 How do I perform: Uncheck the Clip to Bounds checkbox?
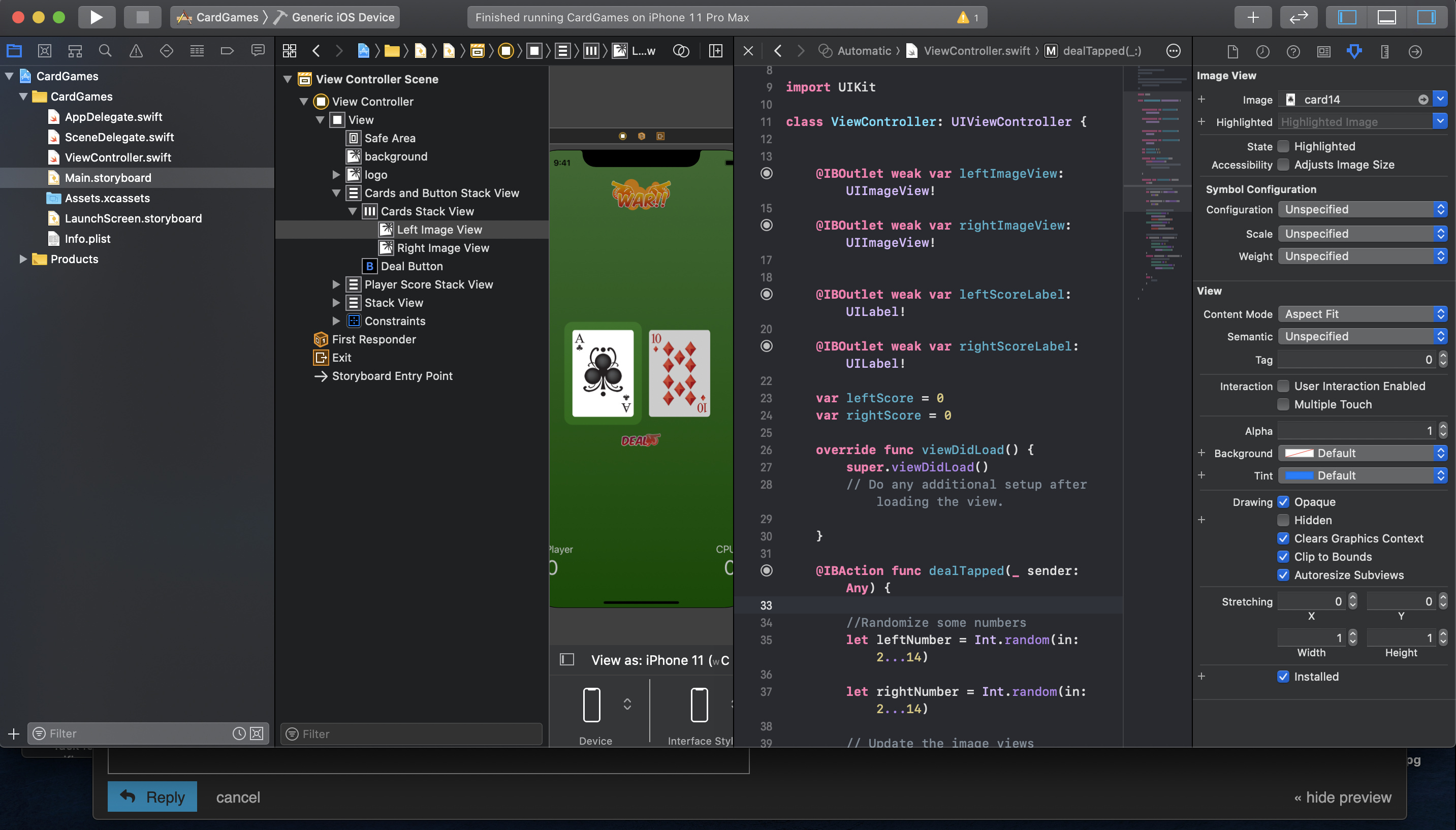pos(1283,556)
